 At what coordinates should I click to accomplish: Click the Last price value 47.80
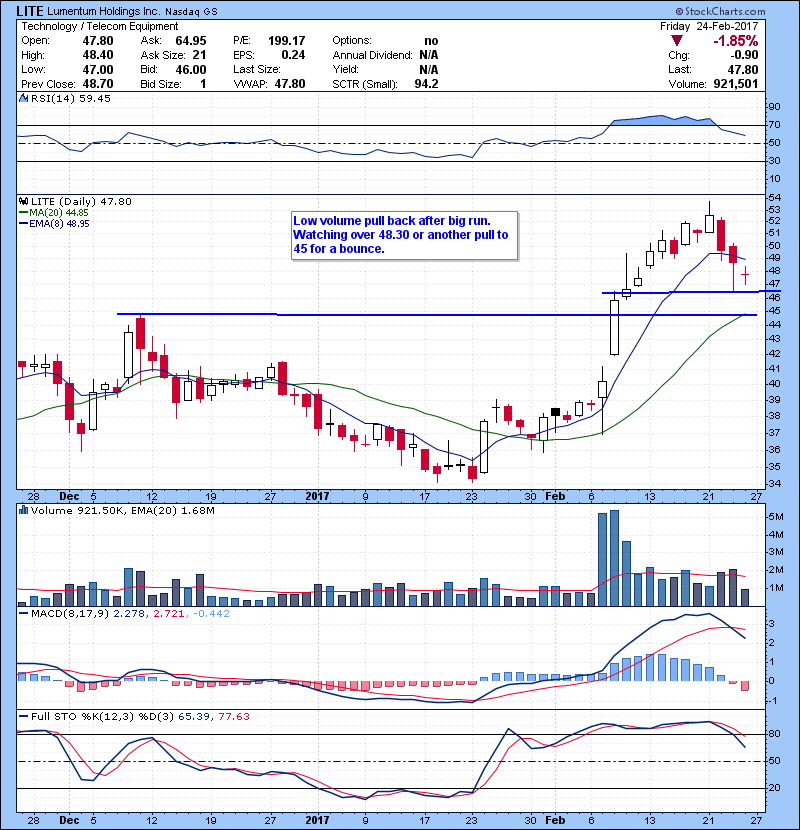point(743,69)
